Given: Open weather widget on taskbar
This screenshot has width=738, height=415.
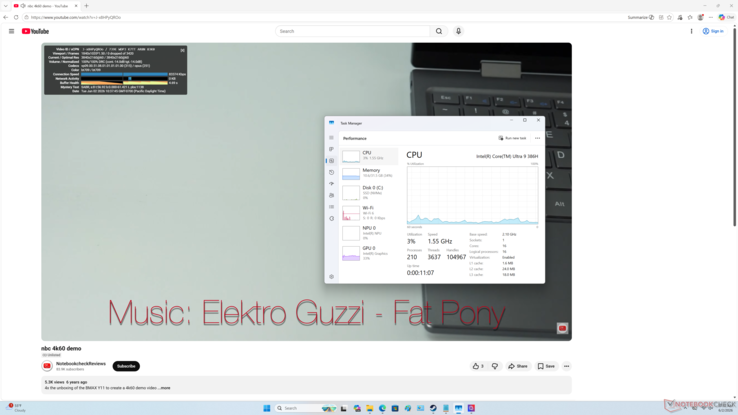Looking at the screenshot, I should pyautogui.click(x=16, y=407).
